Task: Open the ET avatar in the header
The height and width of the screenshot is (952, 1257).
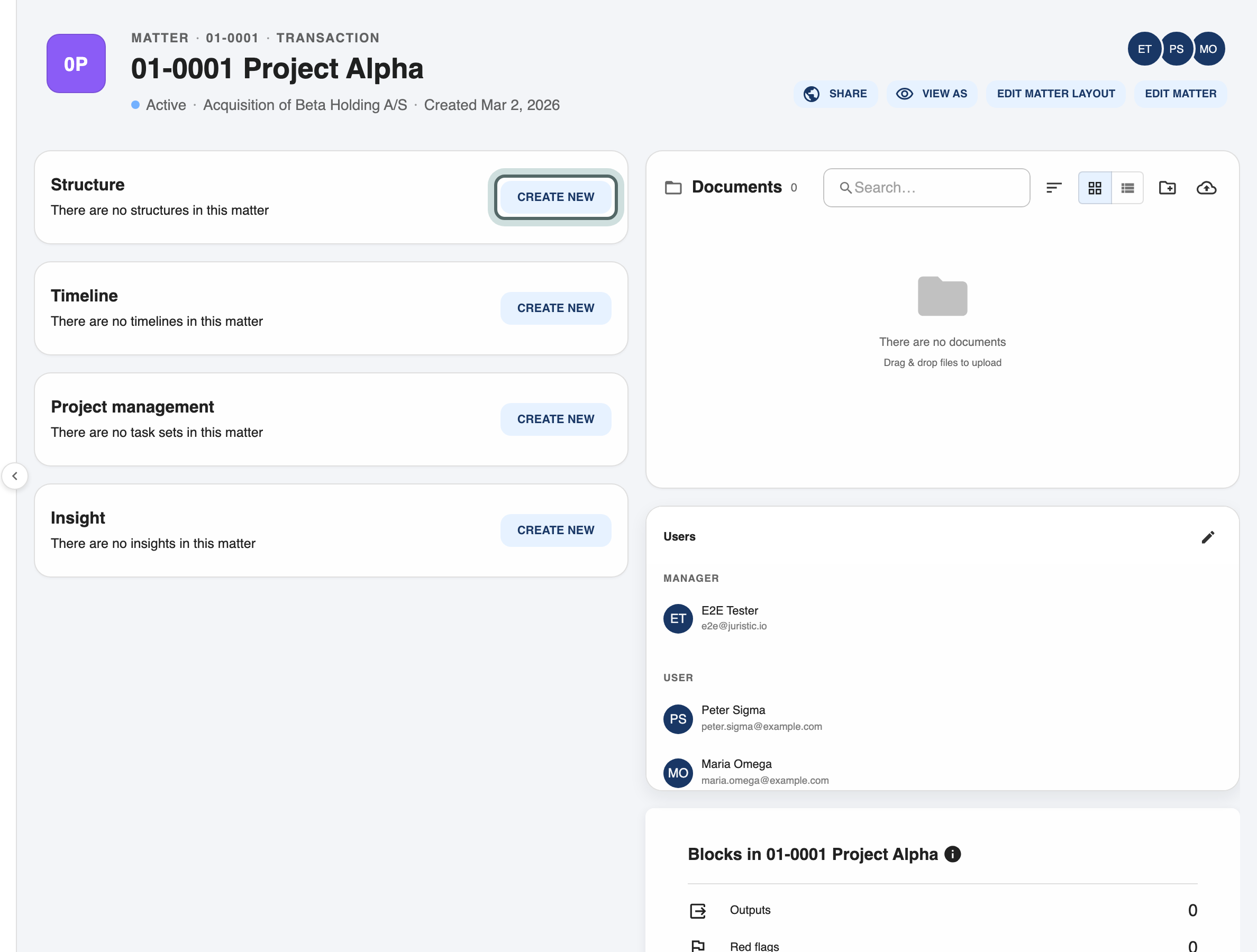Action: pos(1144,49)
